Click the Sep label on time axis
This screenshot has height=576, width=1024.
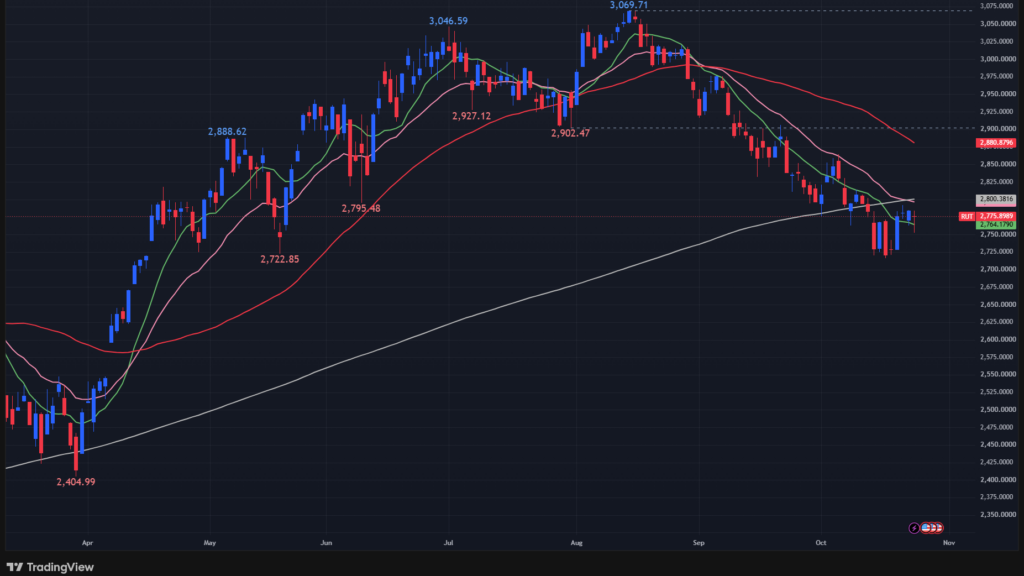pos(699,543)
